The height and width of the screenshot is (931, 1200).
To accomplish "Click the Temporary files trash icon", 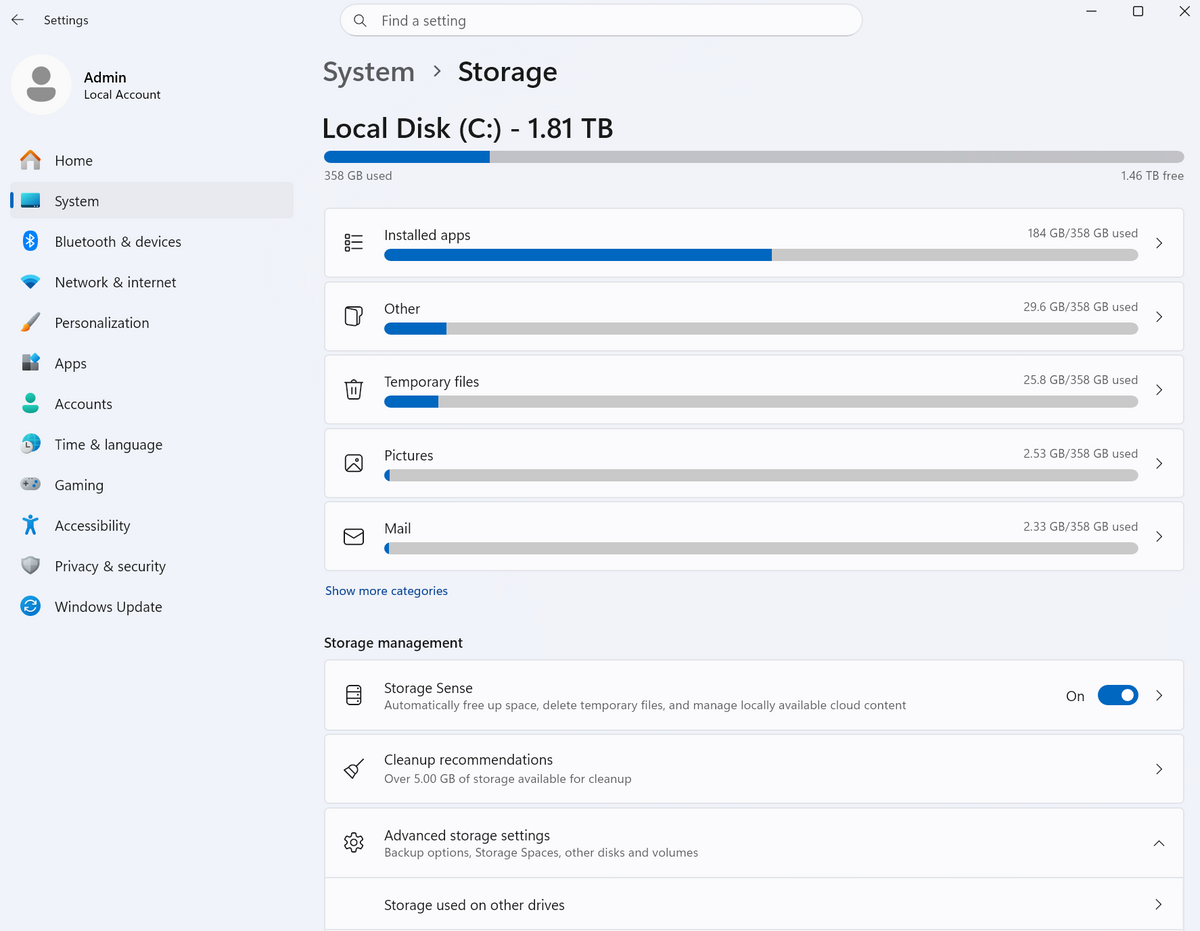I will pos(353,390).
